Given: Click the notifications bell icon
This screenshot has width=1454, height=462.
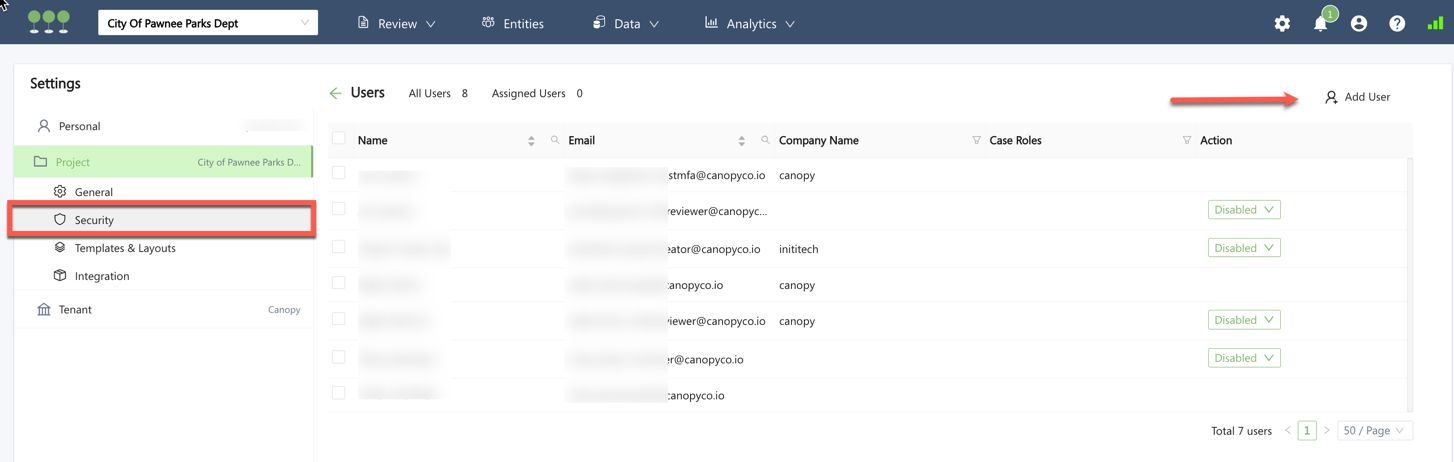Looking at the screenshot, I should pos(1320,23).
